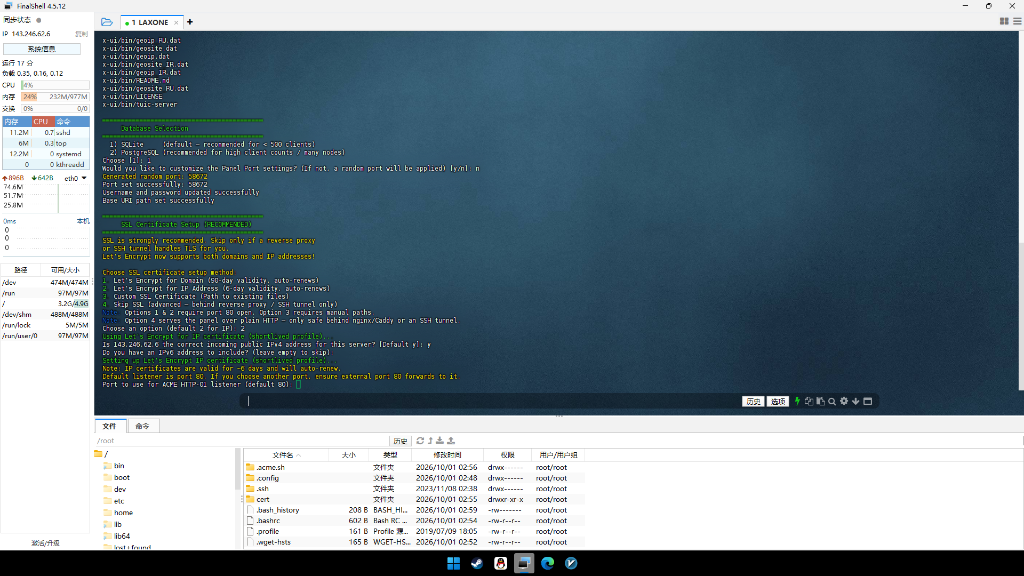Switch to the 1 LAXONE session tab
Screen dimensions: 1024x576
[x=150, y=22]
